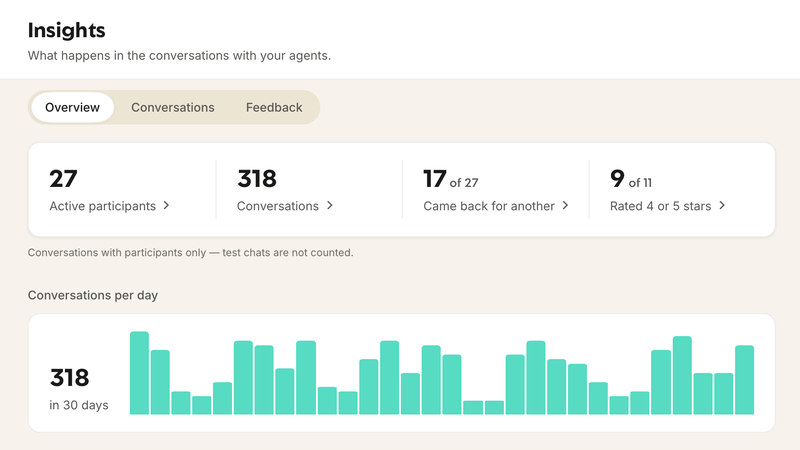Open the Conversations stat link
This screenshot has height=450, width=800.
[285, 206]
